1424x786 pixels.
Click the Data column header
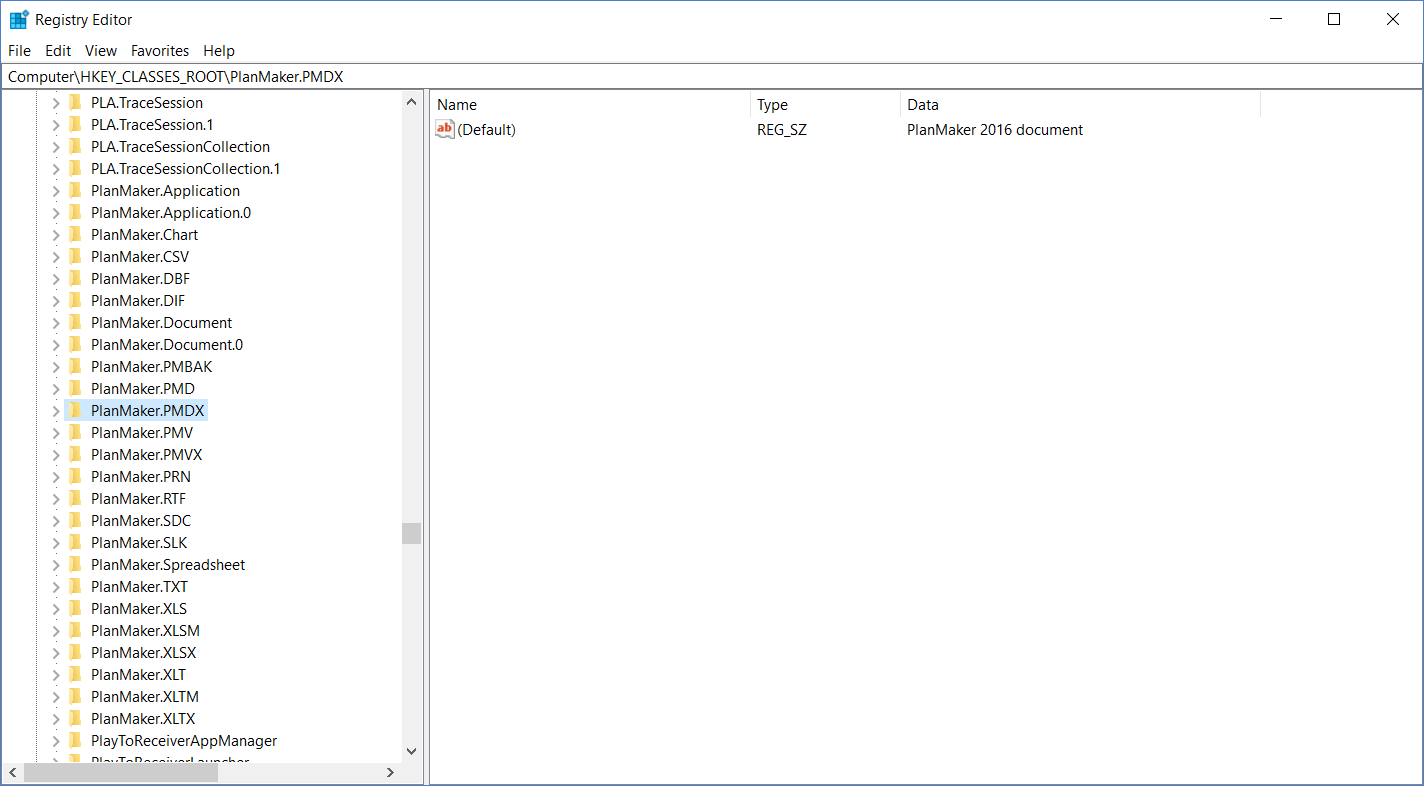[x=1078, y=105]
